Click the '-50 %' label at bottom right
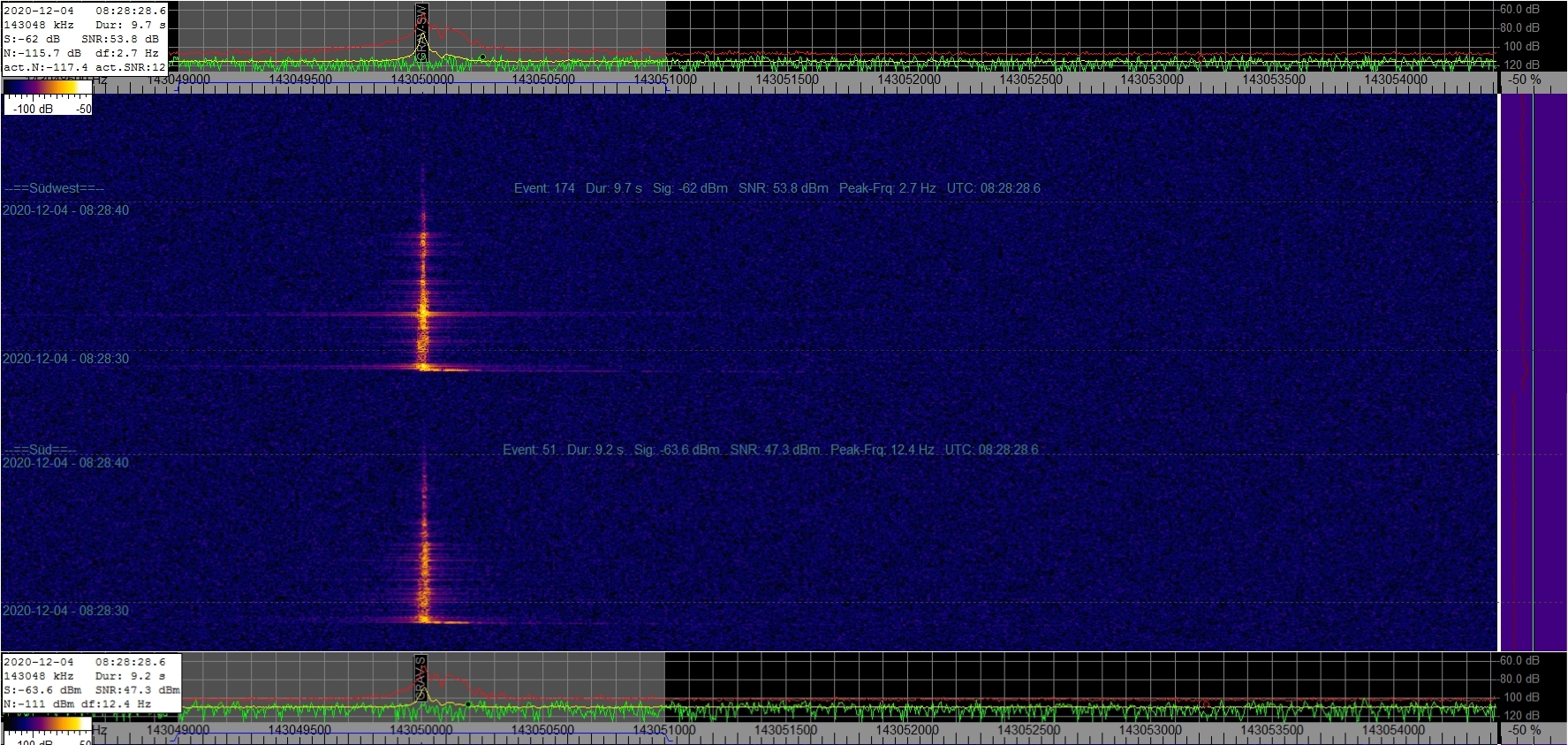This screenshot has height=745, width=1568. tap(1525, 730)
